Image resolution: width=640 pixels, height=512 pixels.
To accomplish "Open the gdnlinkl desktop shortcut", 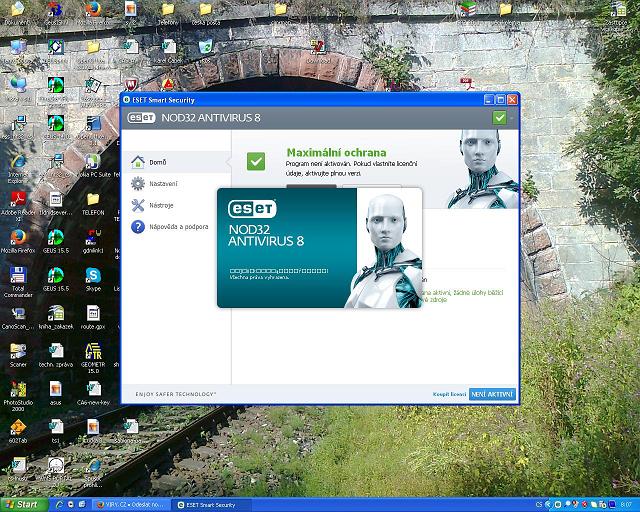I will tap(93, 241).
